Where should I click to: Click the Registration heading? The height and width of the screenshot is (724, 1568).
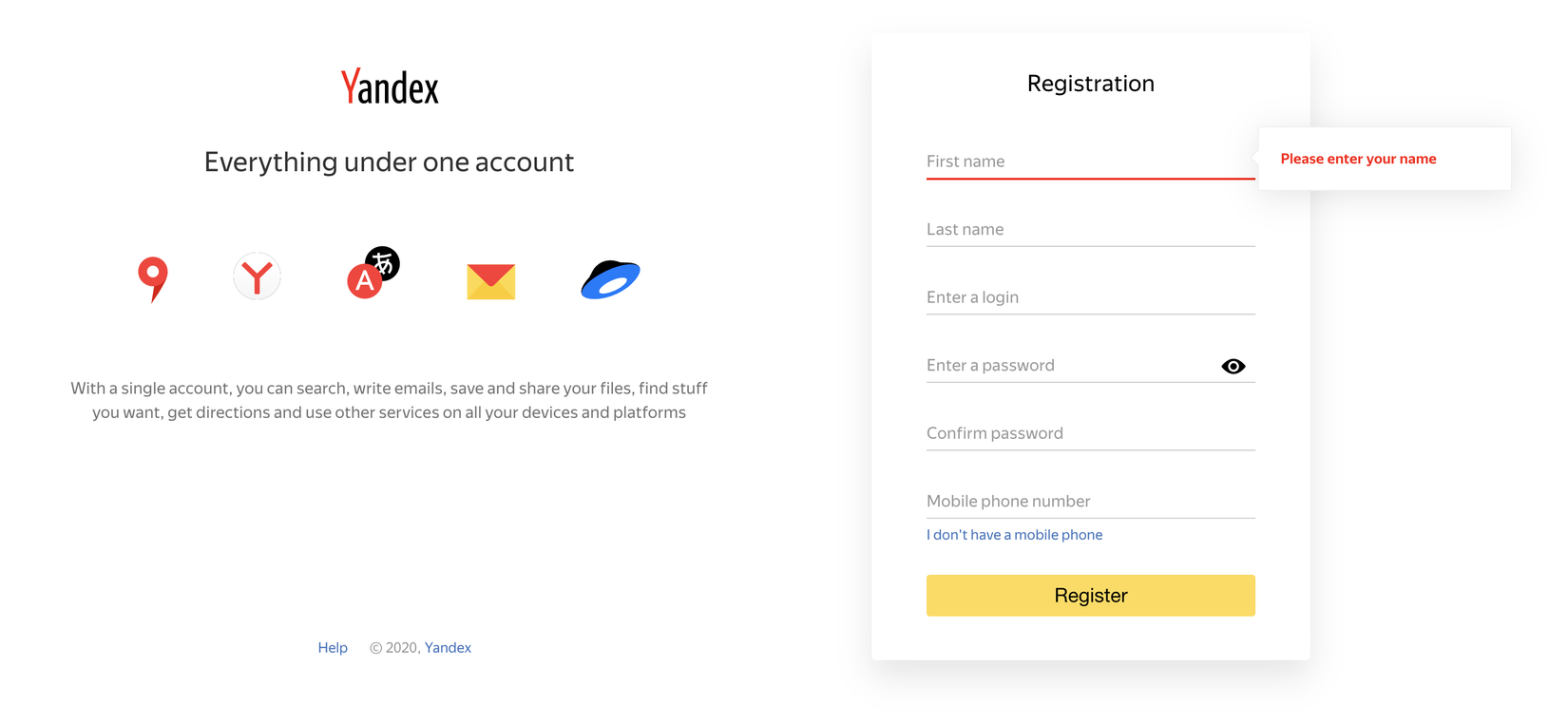pyautogui.click(x=1090, y=84)
